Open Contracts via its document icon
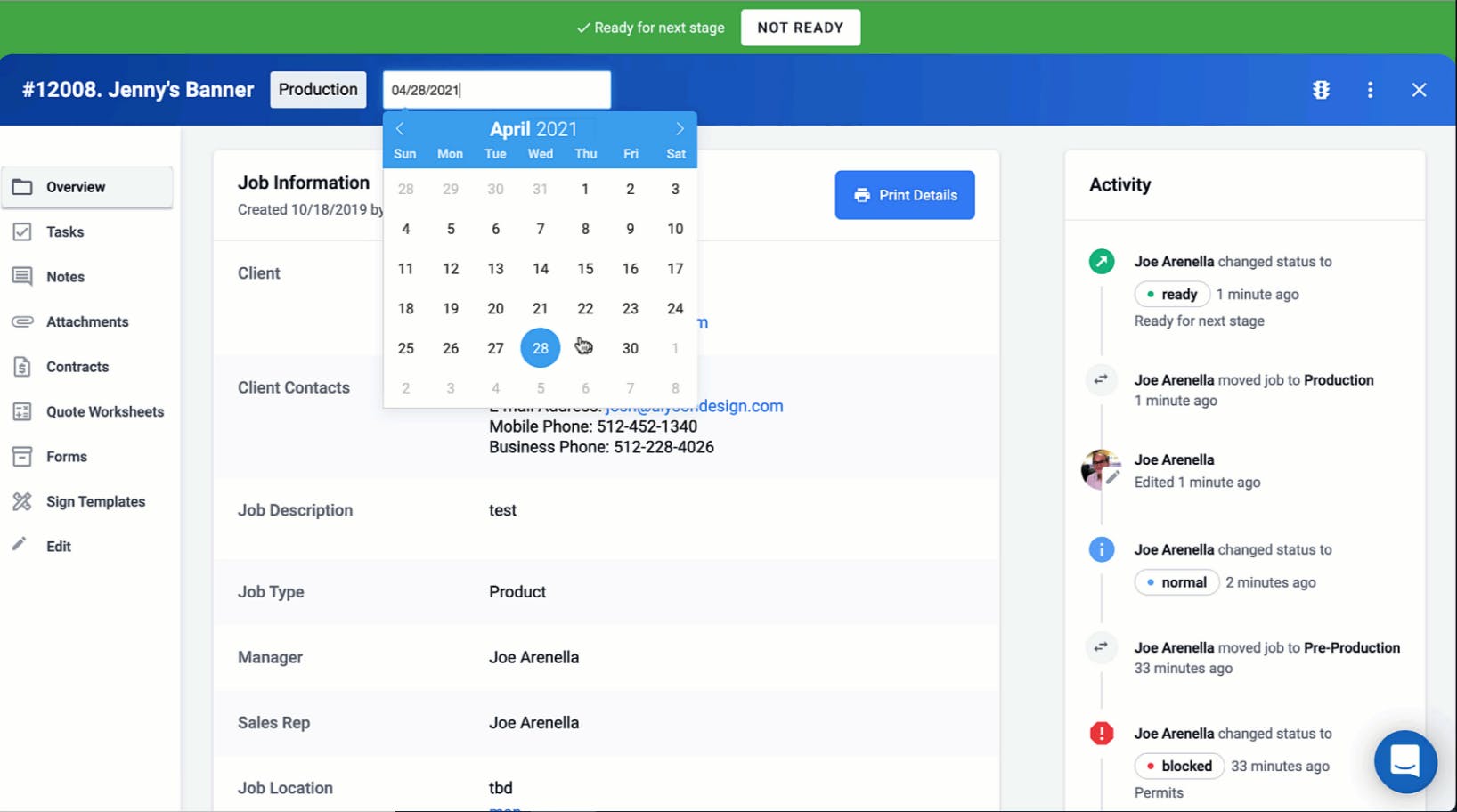 pos(23,366)
